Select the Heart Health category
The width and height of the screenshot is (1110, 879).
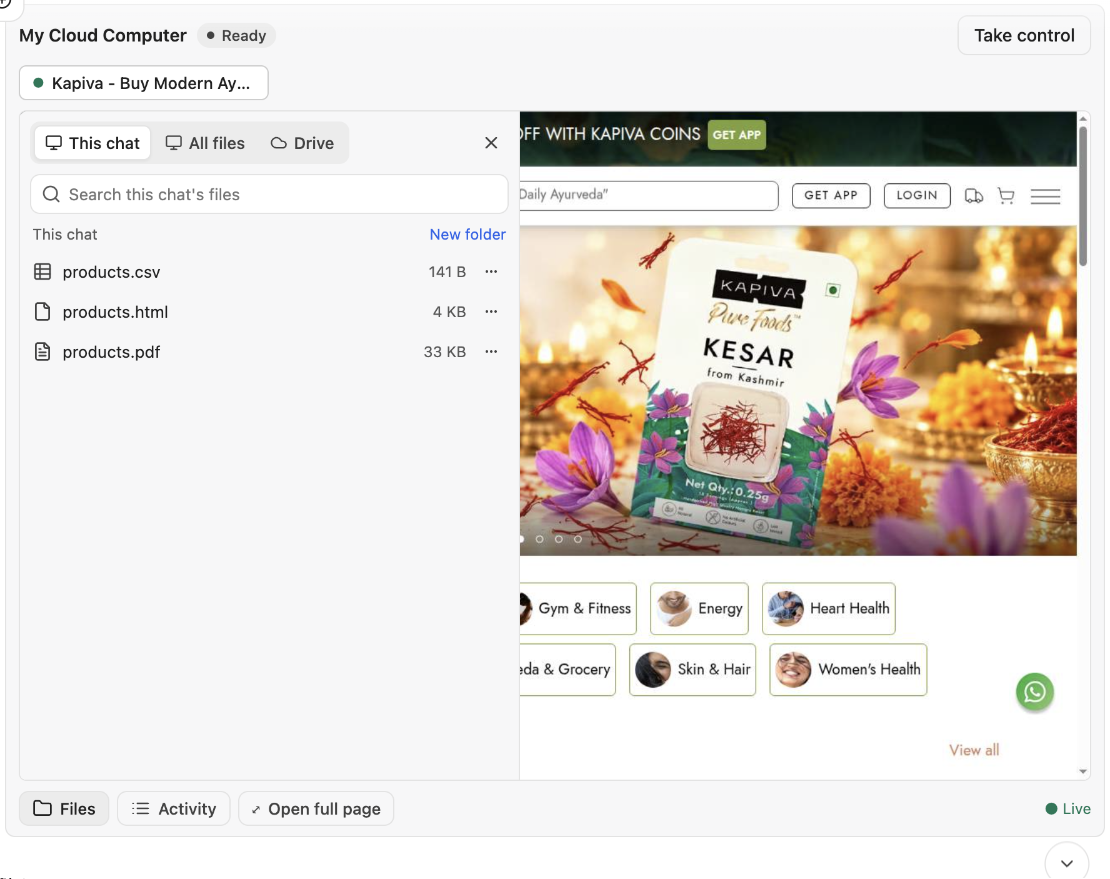point(829,609)
